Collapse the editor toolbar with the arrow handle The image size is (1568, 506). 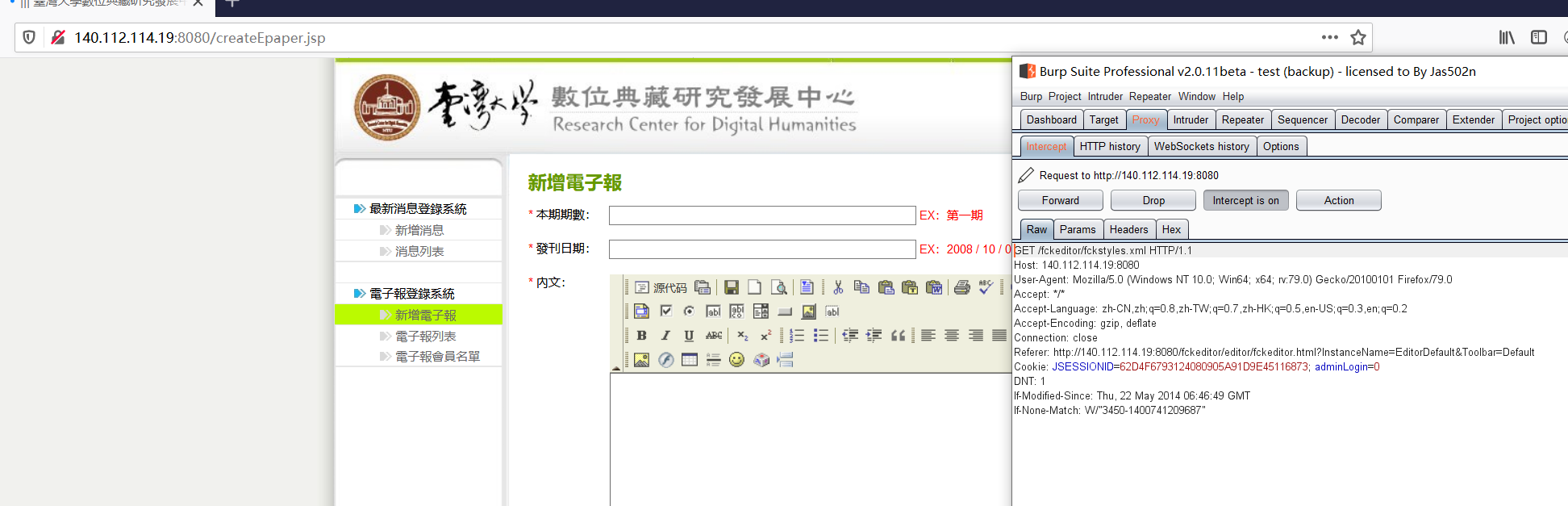tap(616, 369)
